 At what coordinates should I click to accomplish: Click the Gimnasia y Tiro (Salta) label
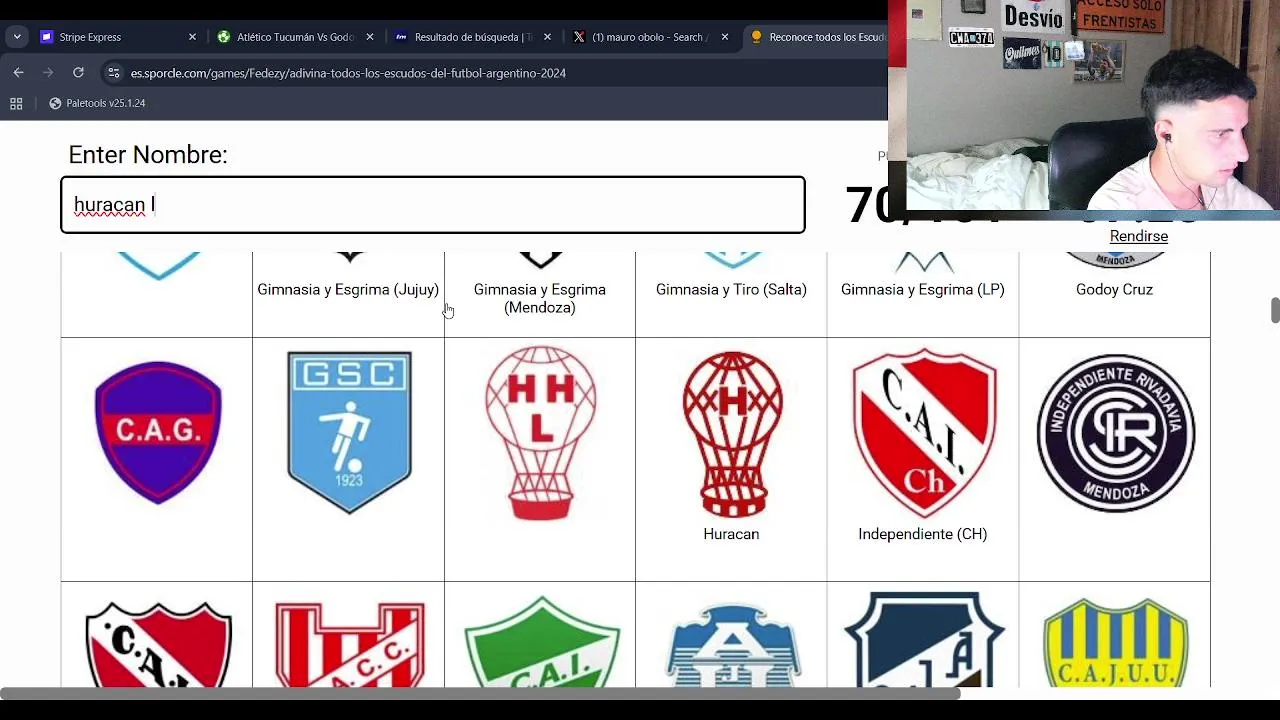click(x=731, y=289)
